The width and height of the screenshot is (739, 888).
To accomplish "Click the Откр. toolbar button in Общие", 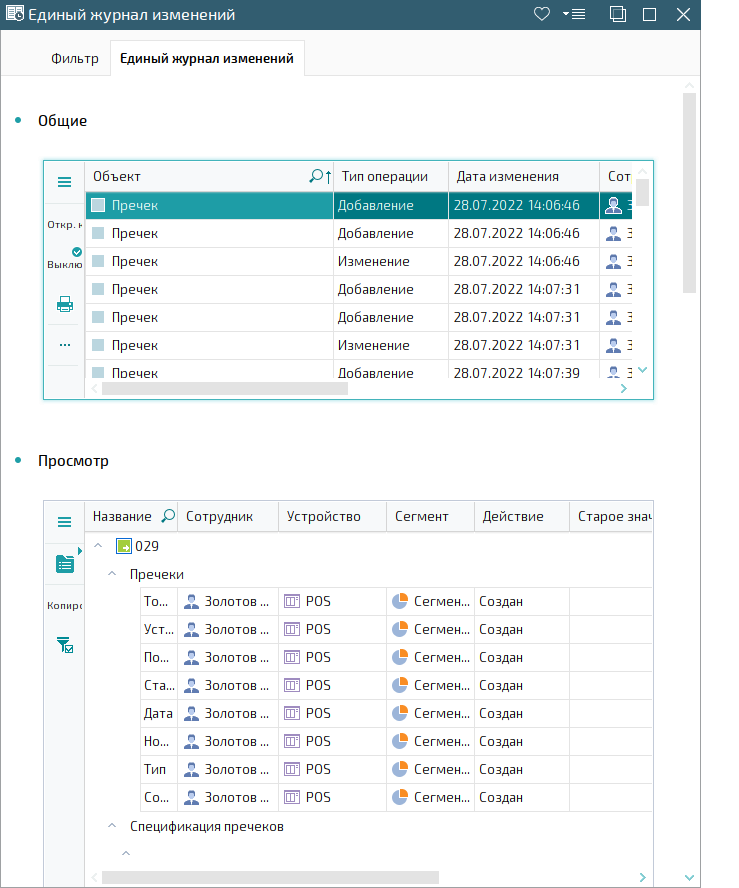I will [x=64, y=225].
